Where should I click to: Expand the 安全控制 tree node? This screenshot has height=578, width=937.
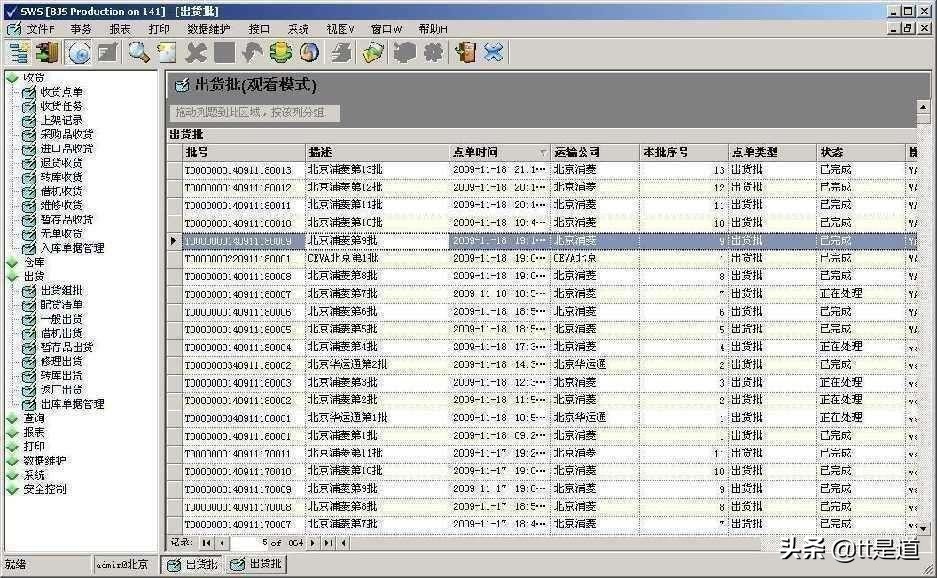pyautogui.click(x=12, y=490)
